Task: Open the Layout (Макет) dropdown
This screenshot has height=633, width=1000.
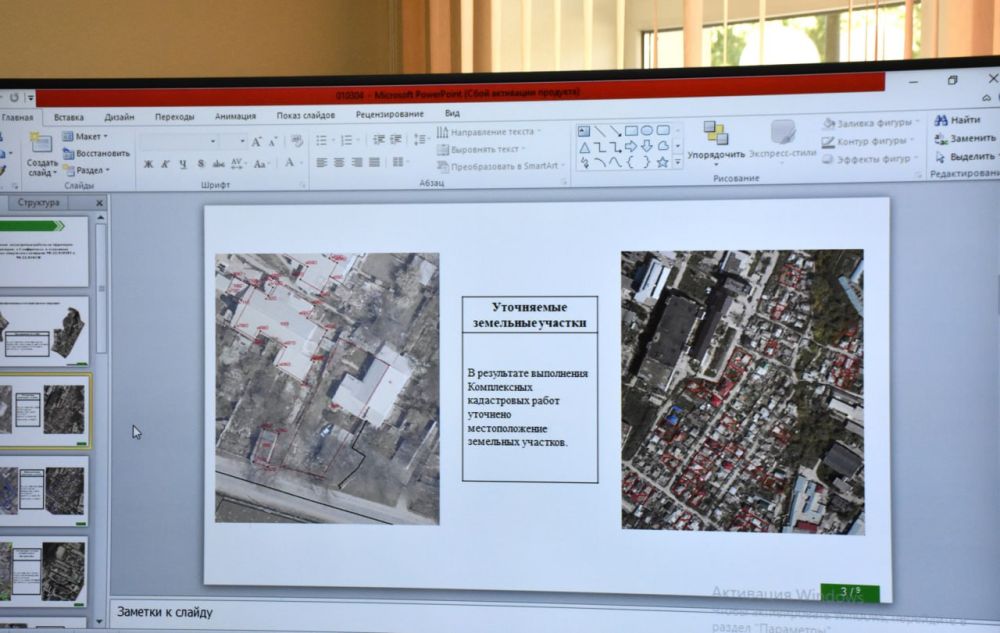Action: 85,136
